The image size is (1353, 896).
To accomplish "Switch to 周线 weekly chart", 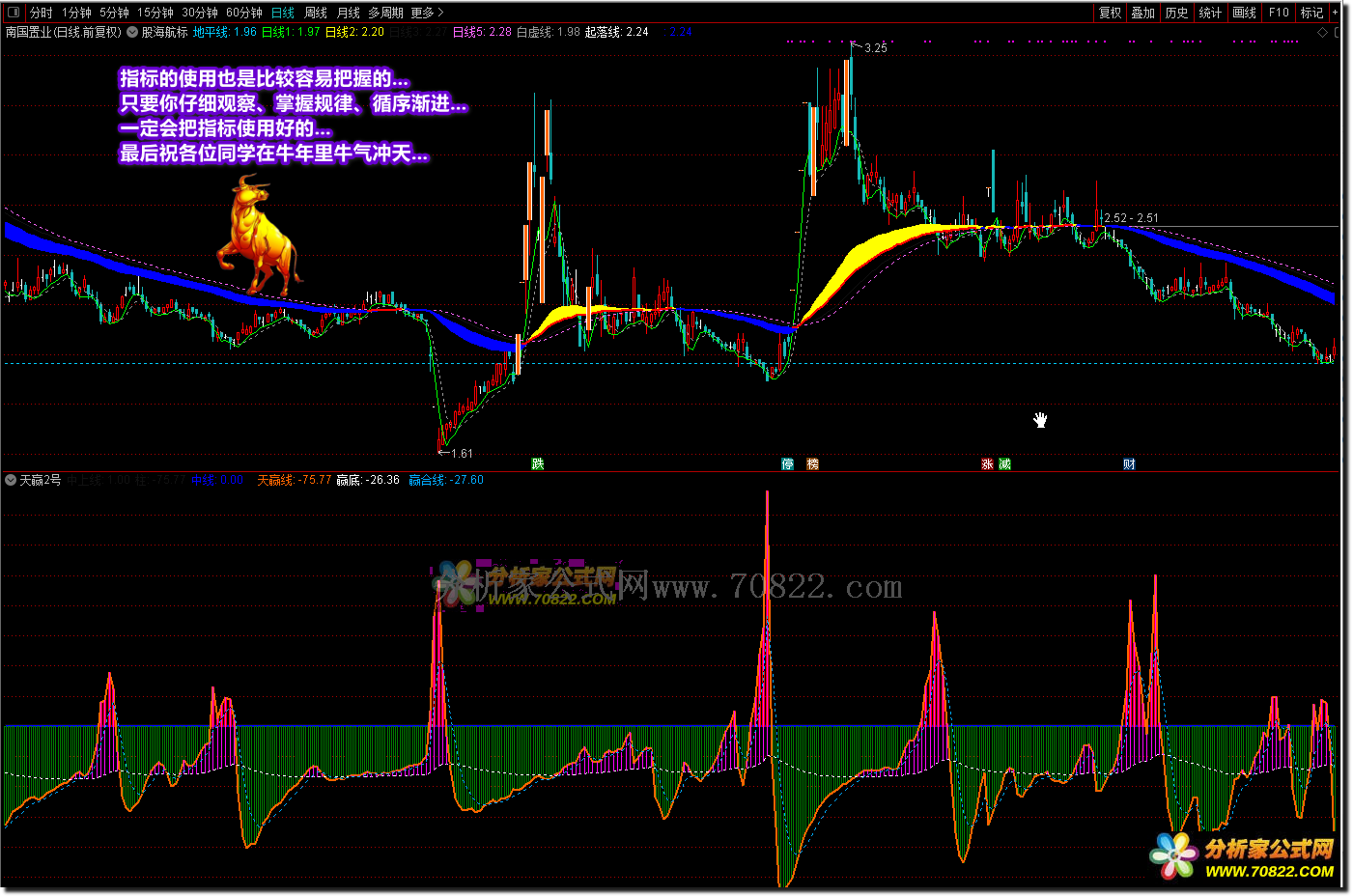I will coord(316,13).
